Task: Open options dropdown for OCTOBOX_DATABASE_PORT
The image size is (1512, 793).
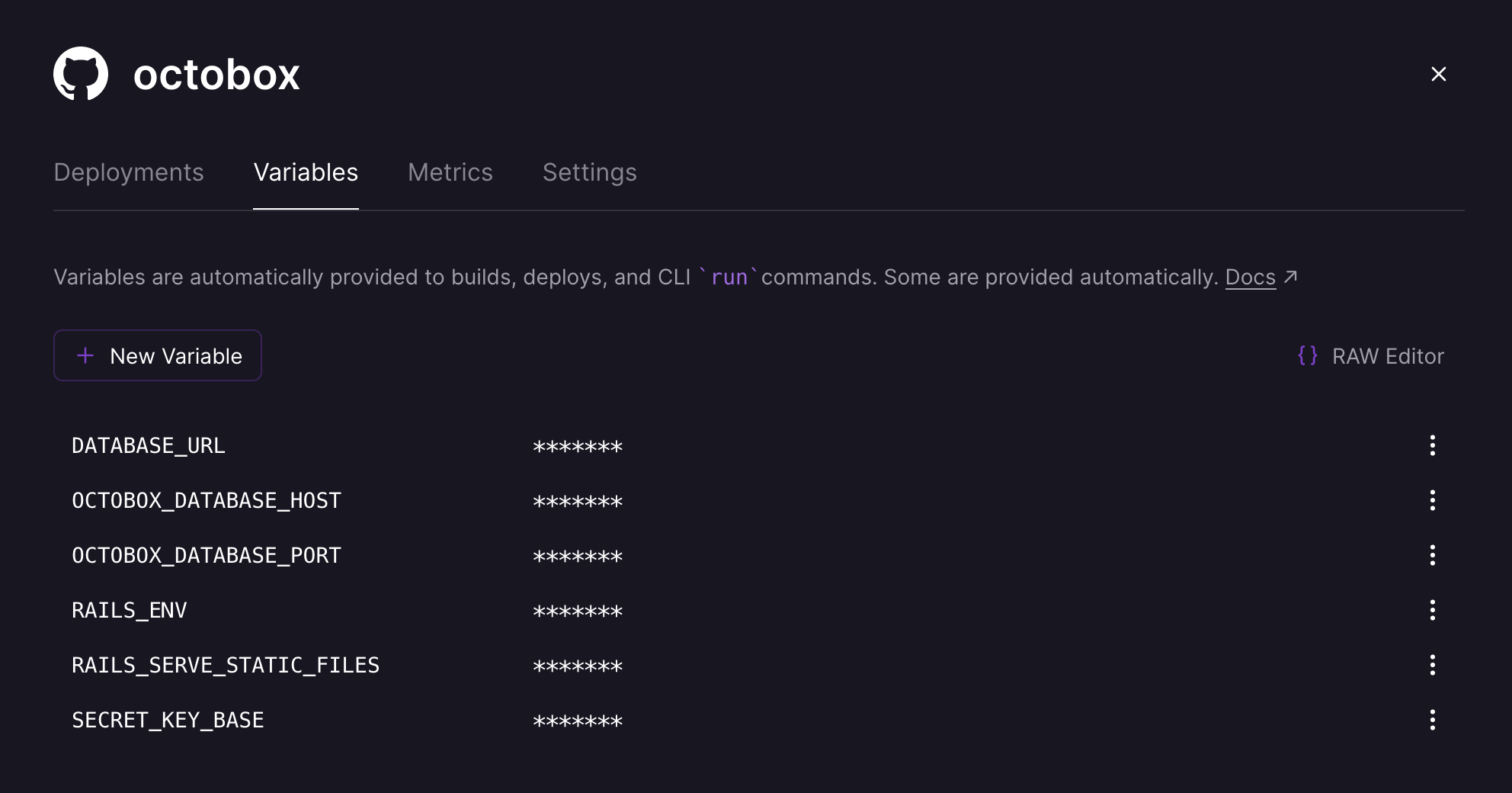Action: click(1433, 555)
